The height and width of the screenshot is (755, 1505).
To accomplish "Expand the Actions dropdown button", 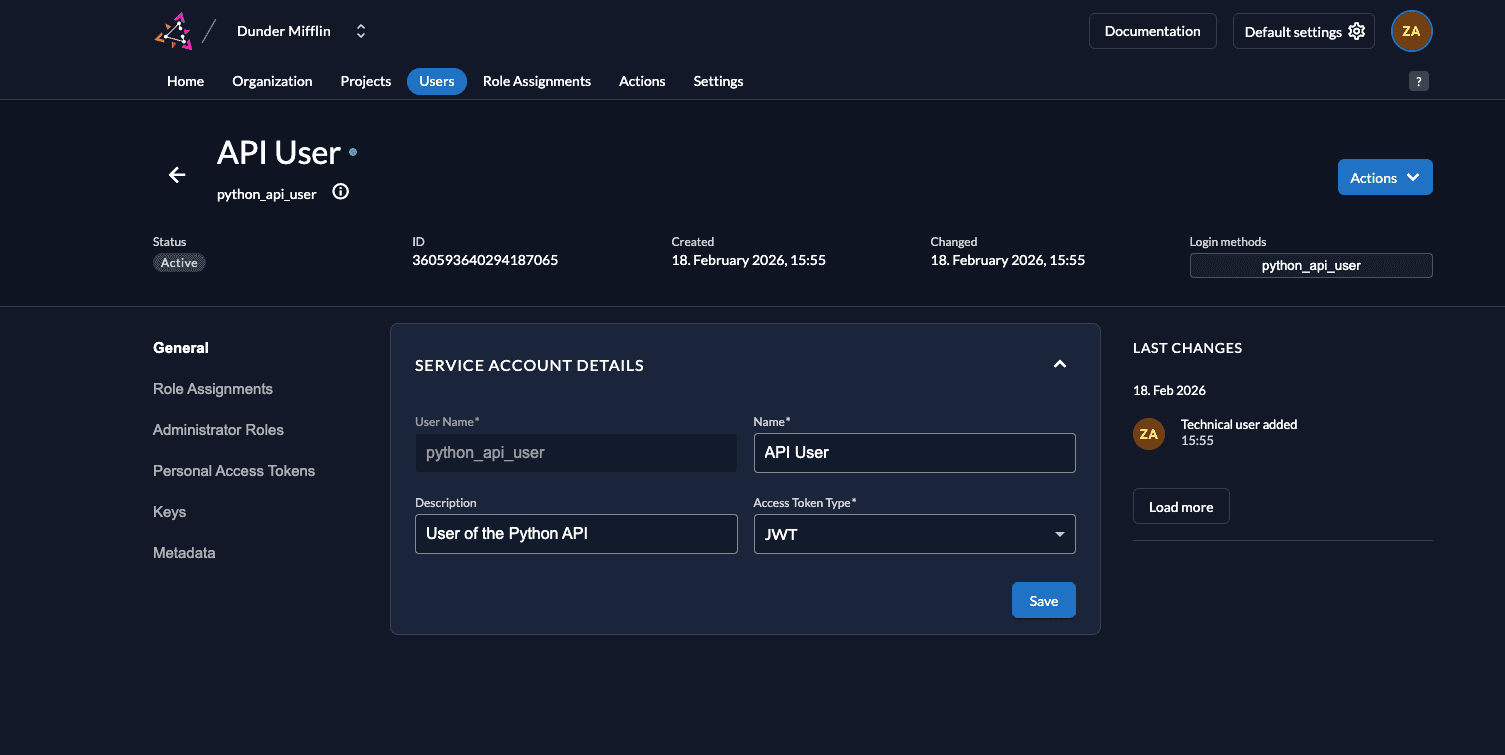I will 1384,177.
